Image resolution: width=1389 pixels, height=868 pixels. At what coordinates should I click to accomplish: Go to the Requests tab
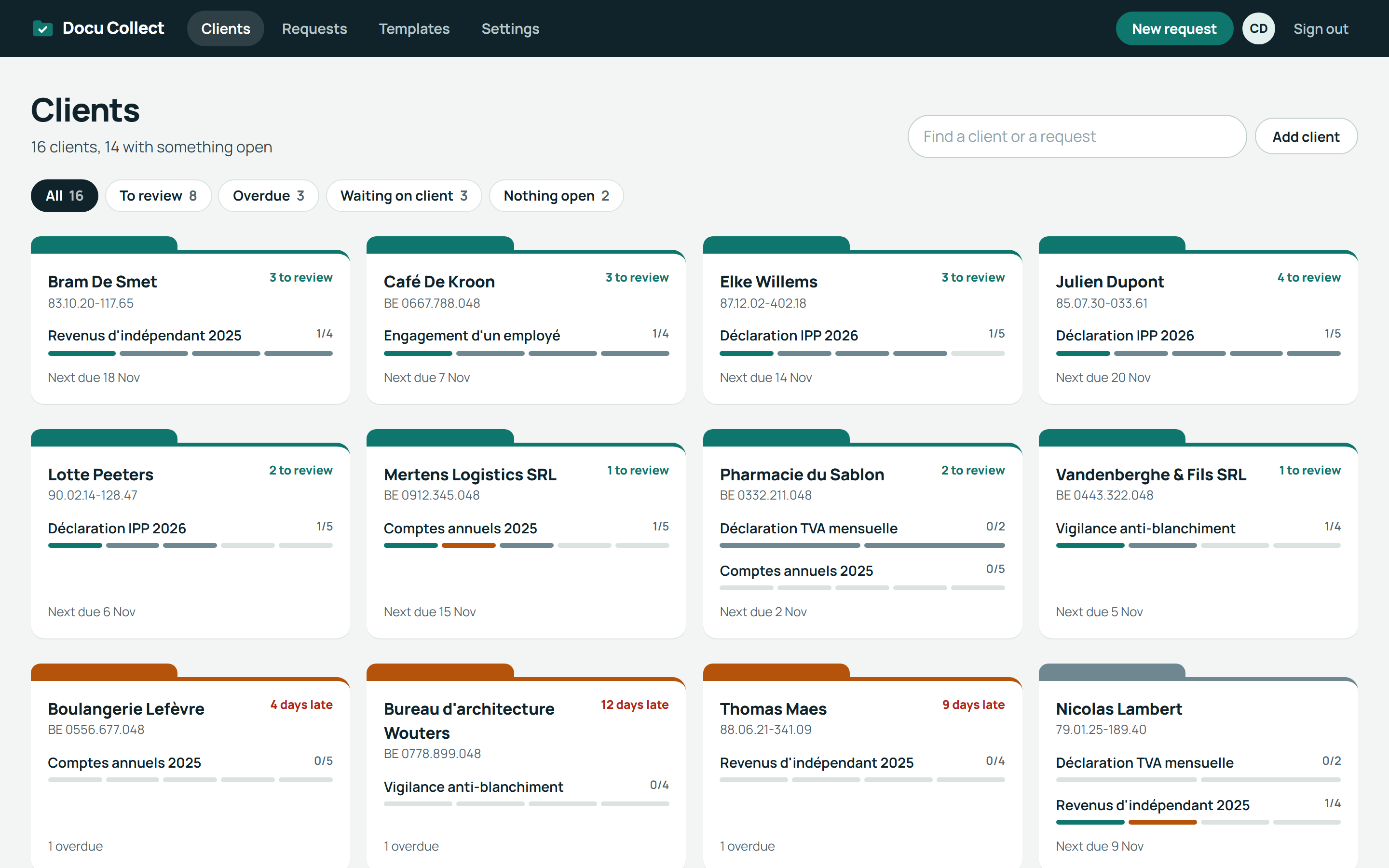[314, 29]
